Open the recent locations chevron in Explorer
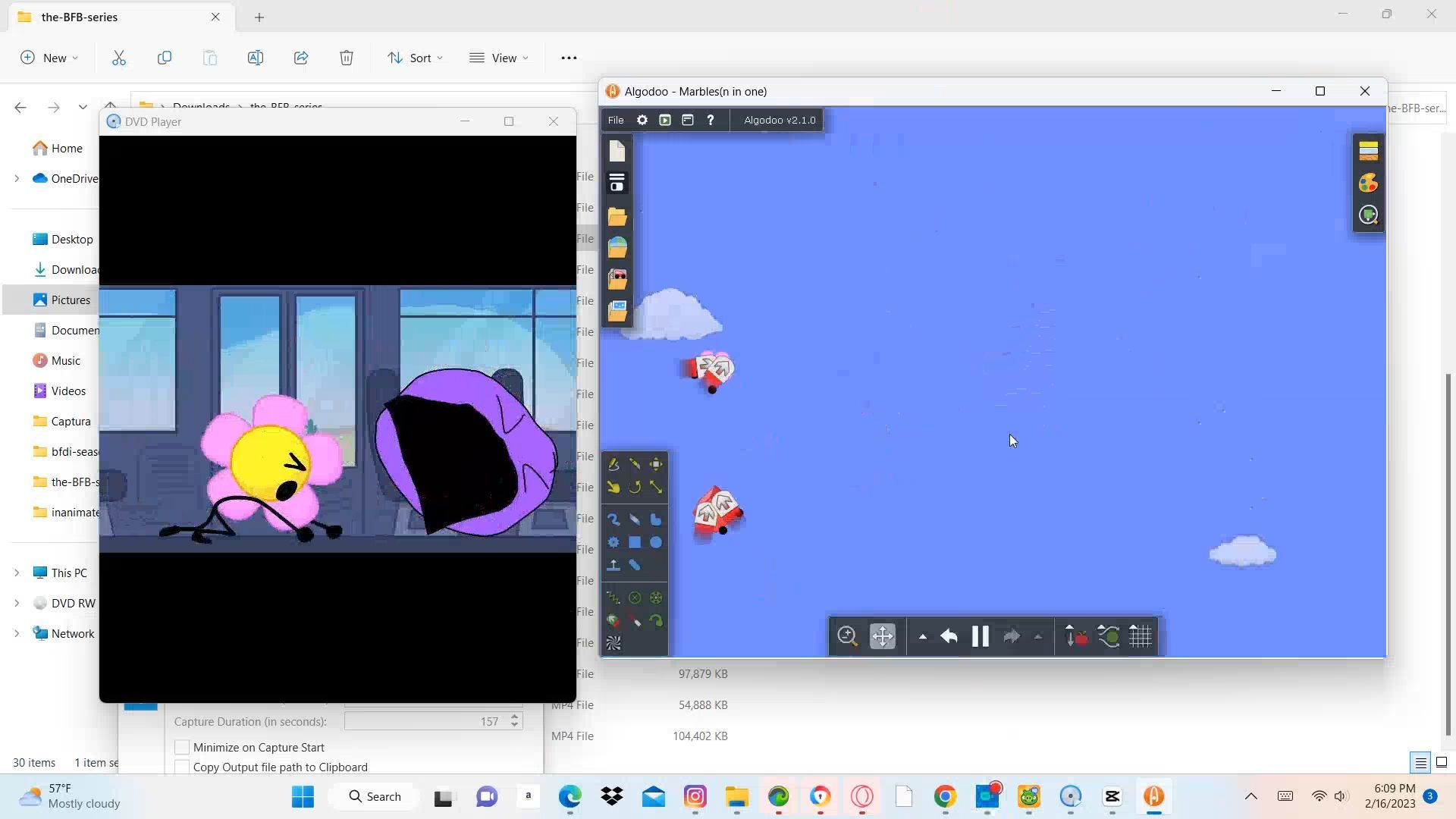This screenshot has width=1456, height=819. click(x=83, y=108)
